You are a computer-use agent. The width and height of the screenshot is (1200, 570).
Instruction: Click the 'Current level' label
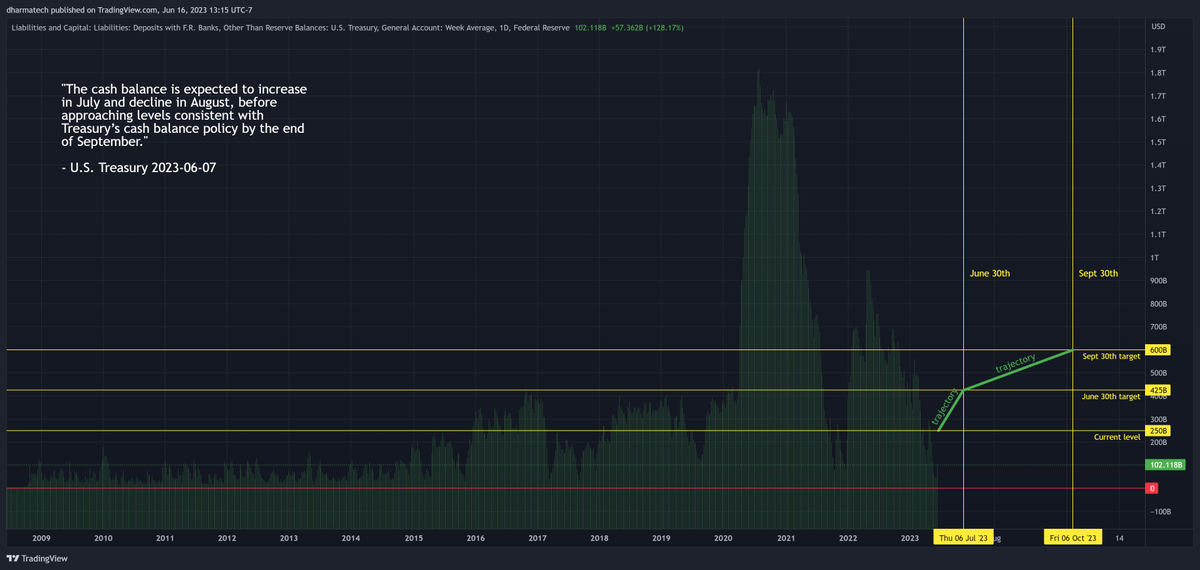pos(1117,437)
